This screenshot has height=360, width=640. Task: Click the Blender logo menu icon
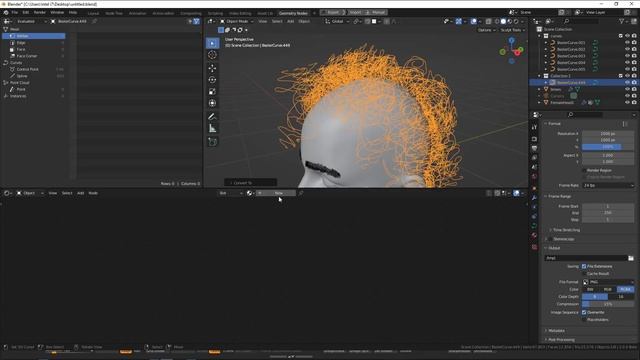coord(6,12)
